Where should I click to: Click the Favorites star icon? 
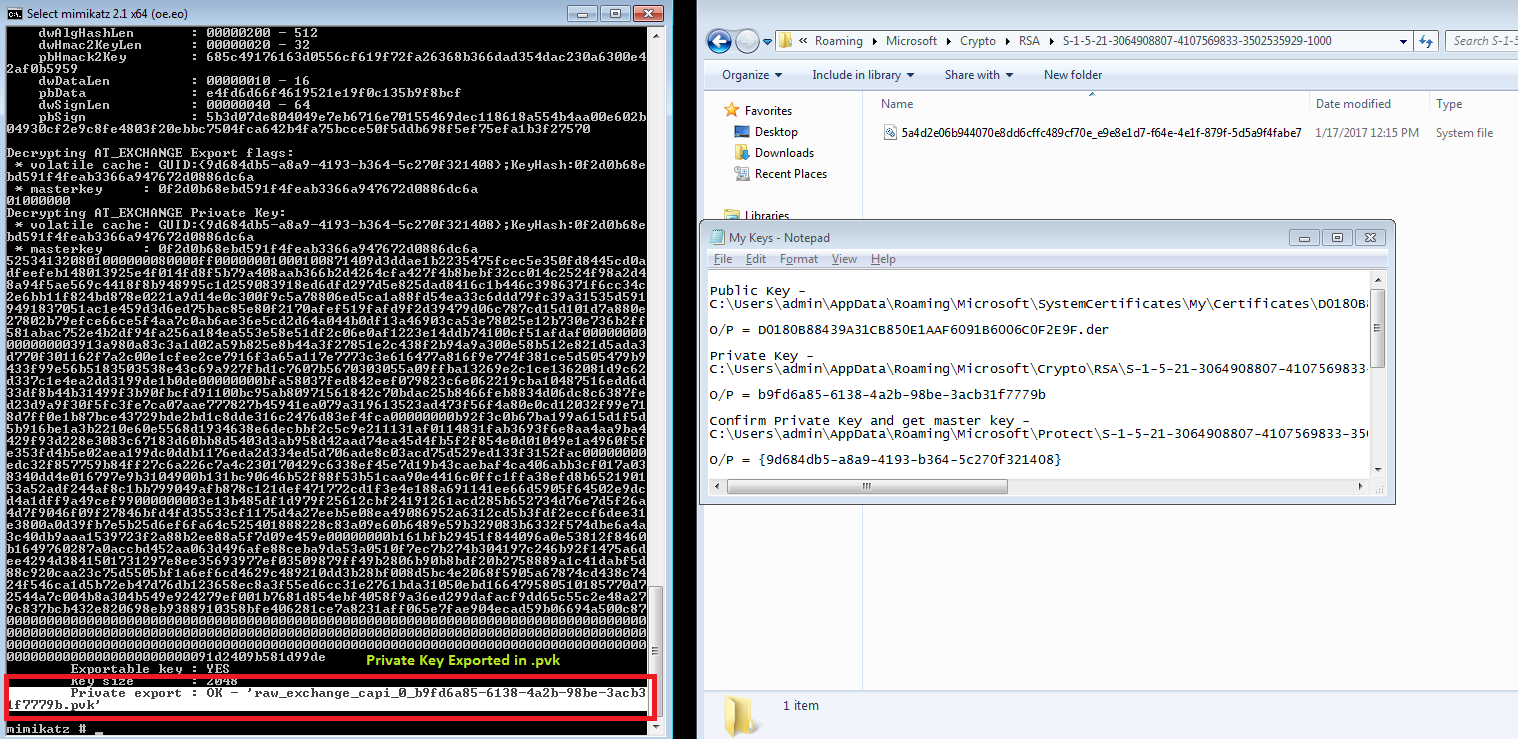[x=733, y=110]
